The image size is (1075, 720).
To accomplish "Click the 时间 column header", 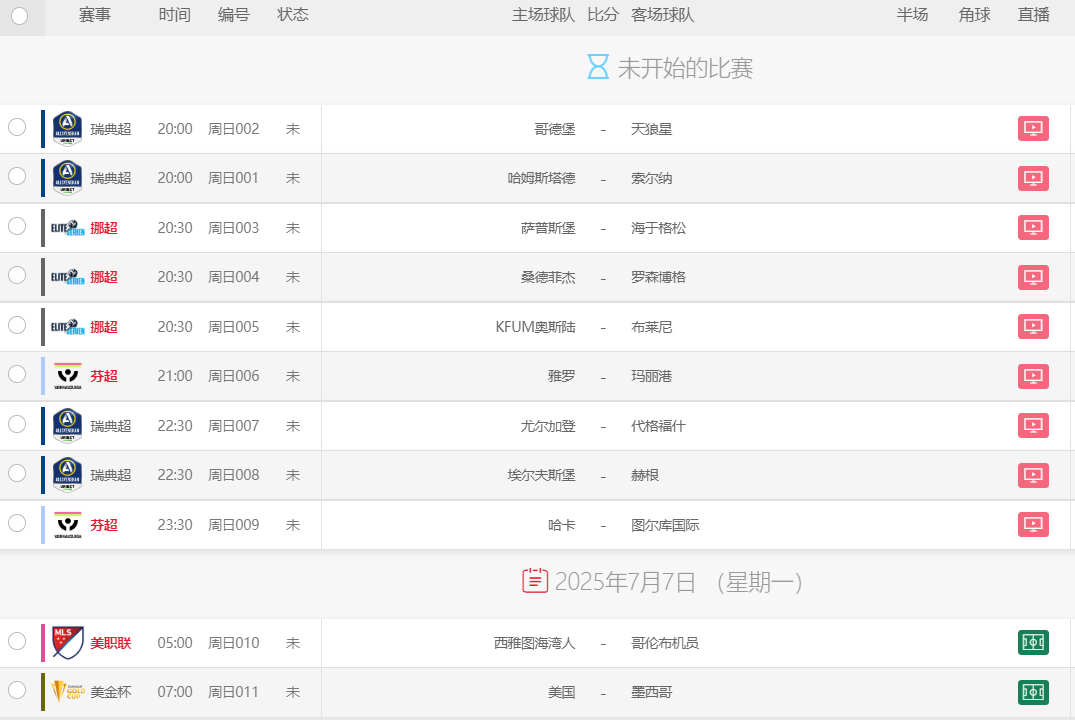I will point(174,14).
